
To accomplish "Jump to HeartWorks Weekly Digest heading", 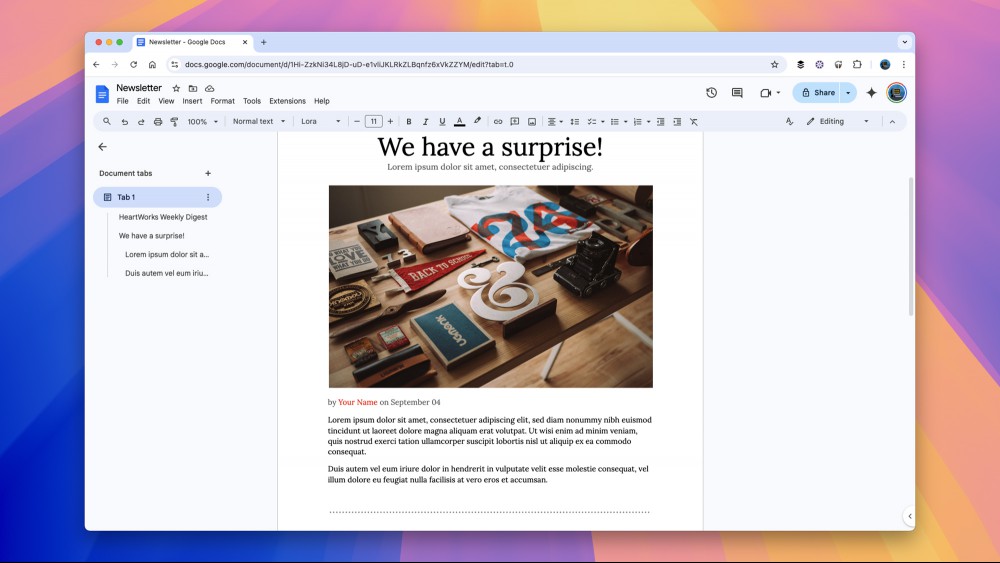I will (163, 217).
